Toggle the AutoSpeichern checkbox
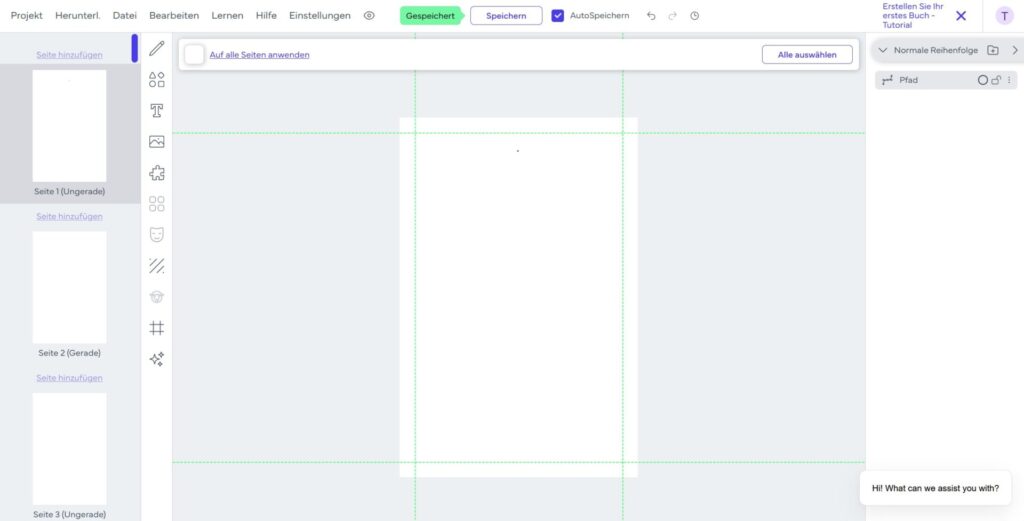1024x521 pixels. 557,16
